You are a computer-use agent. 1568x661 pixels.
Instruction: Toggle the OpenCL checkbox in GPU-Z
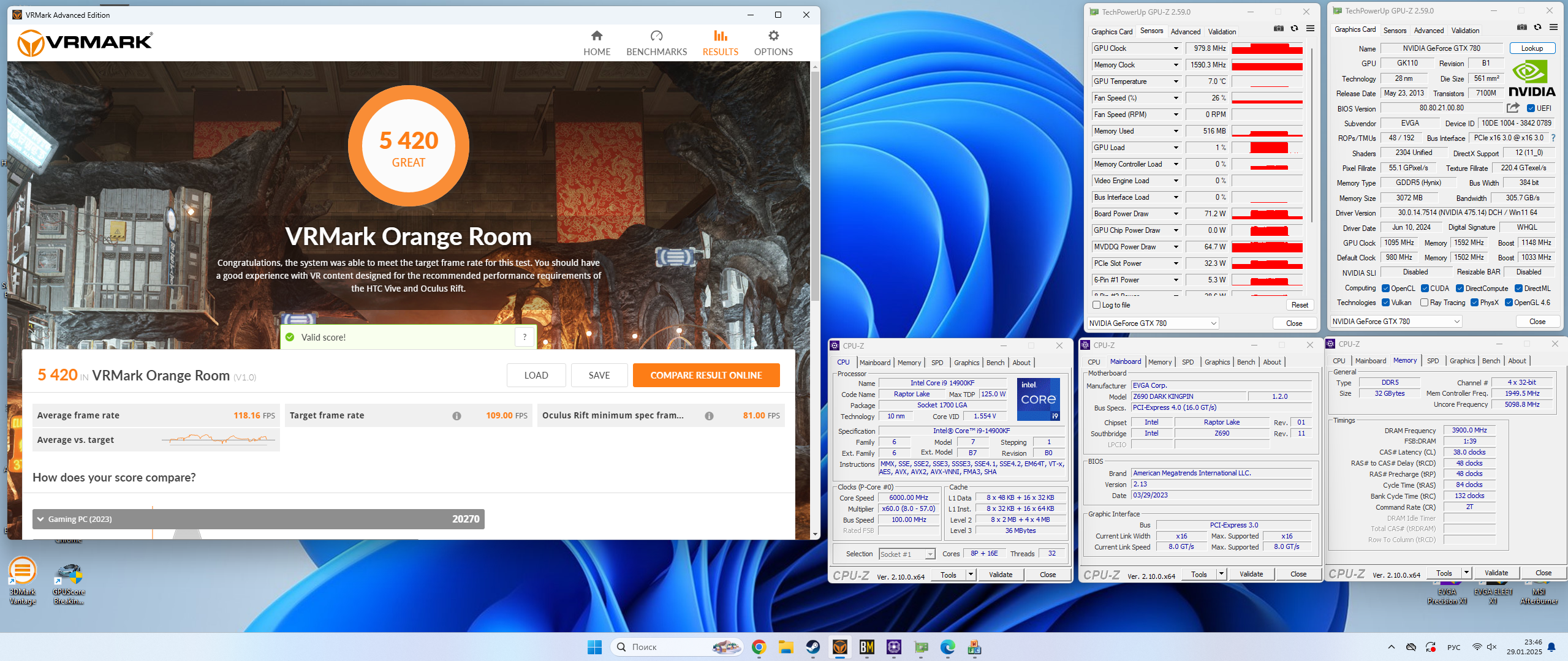(x=1386, y=289)
